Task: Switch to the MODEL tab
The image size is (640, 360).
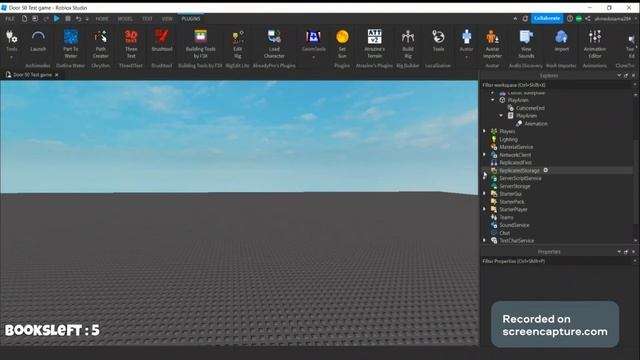Action: 125,19
